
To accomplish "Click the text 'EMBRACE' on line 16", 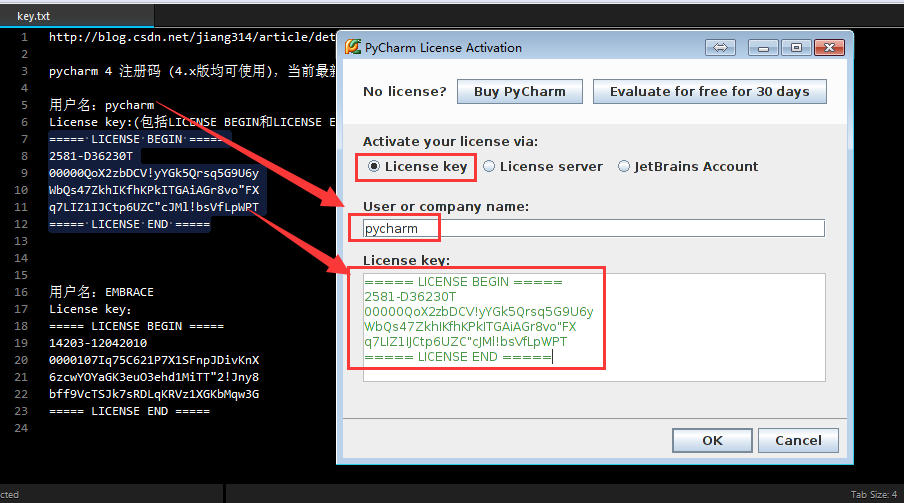I will coord(129,292).
